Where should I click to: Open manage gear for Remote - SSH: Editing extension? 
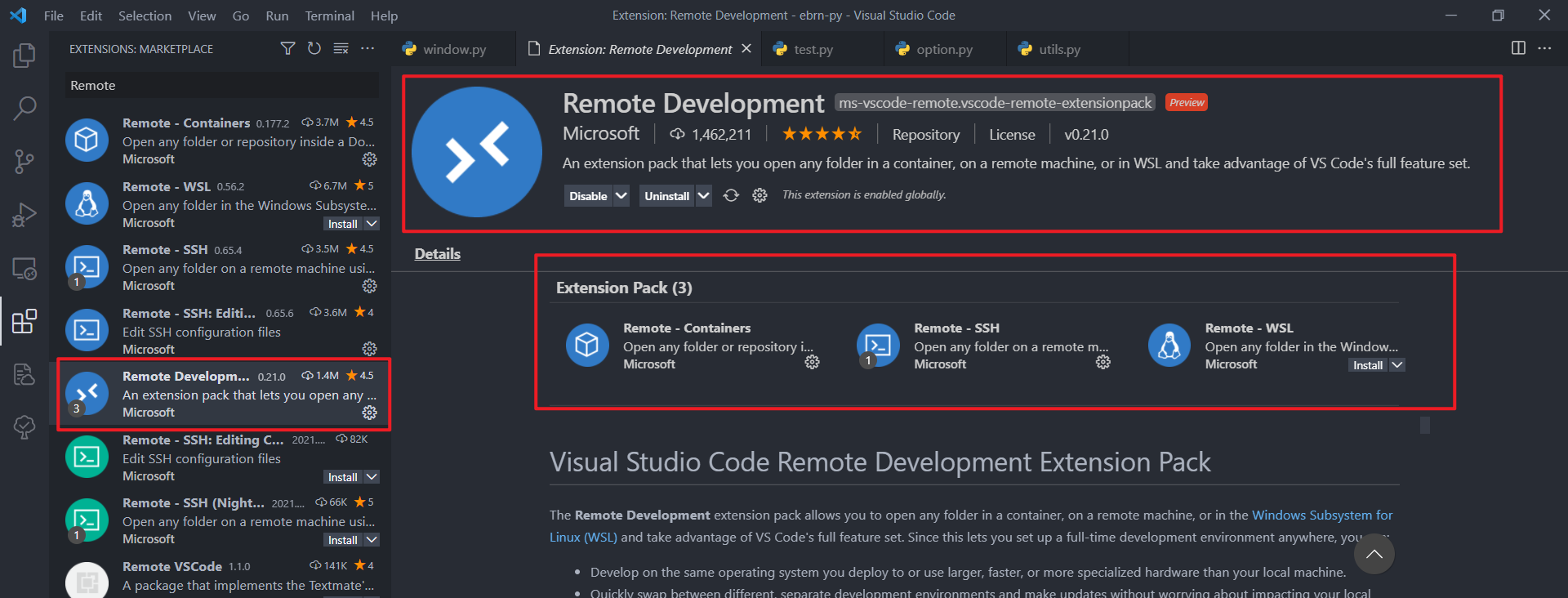pos(370,349)
